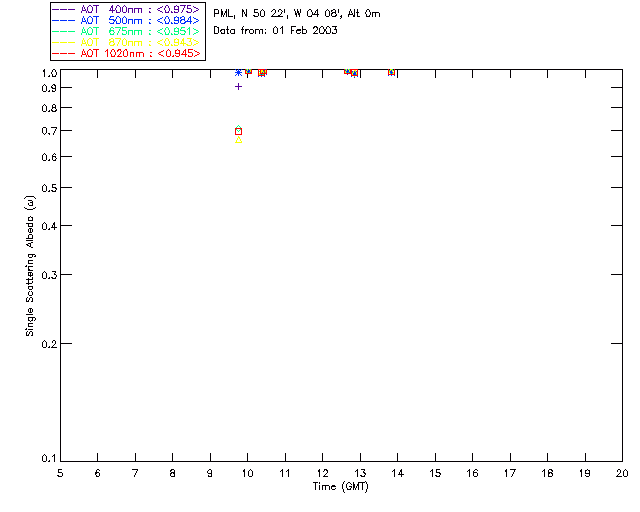
Task: Select the AOT 870nm legend entry
Action: (x=126, y=42)
